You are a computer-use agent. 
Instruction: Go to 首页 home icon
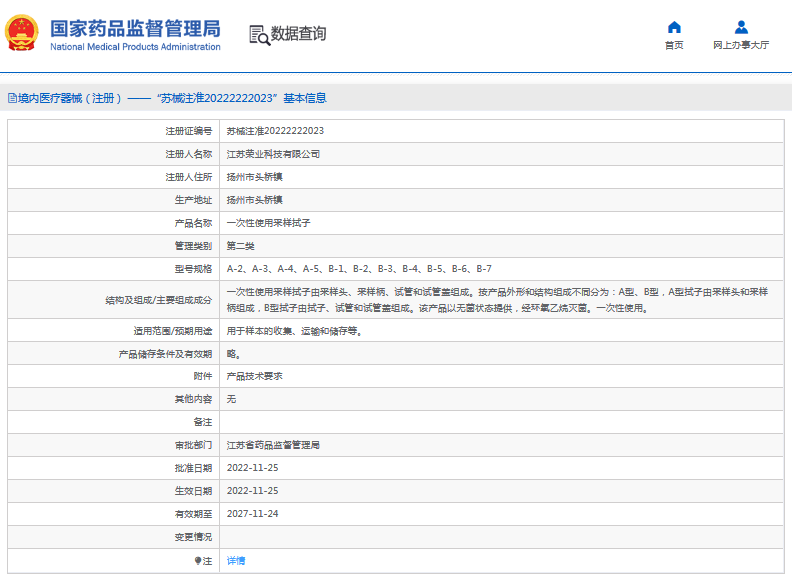674,27
